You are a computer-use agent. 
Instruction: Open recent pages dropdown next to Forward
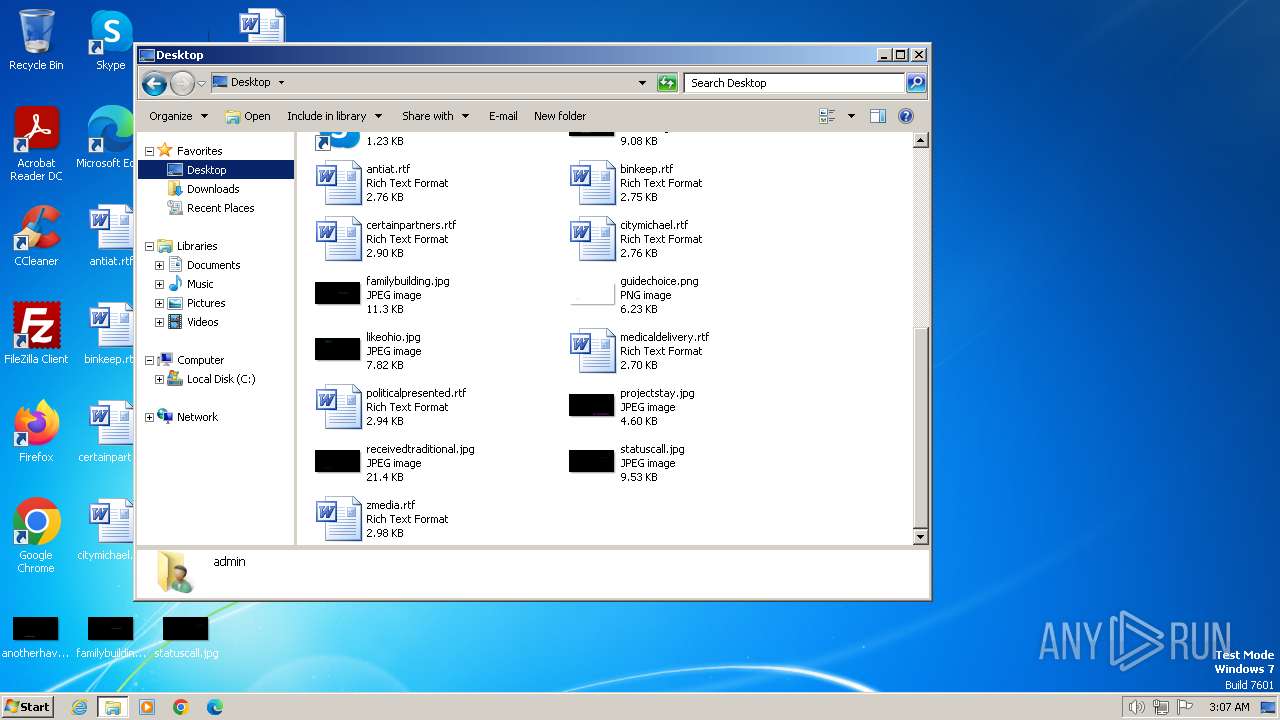(x=201, y=83)
